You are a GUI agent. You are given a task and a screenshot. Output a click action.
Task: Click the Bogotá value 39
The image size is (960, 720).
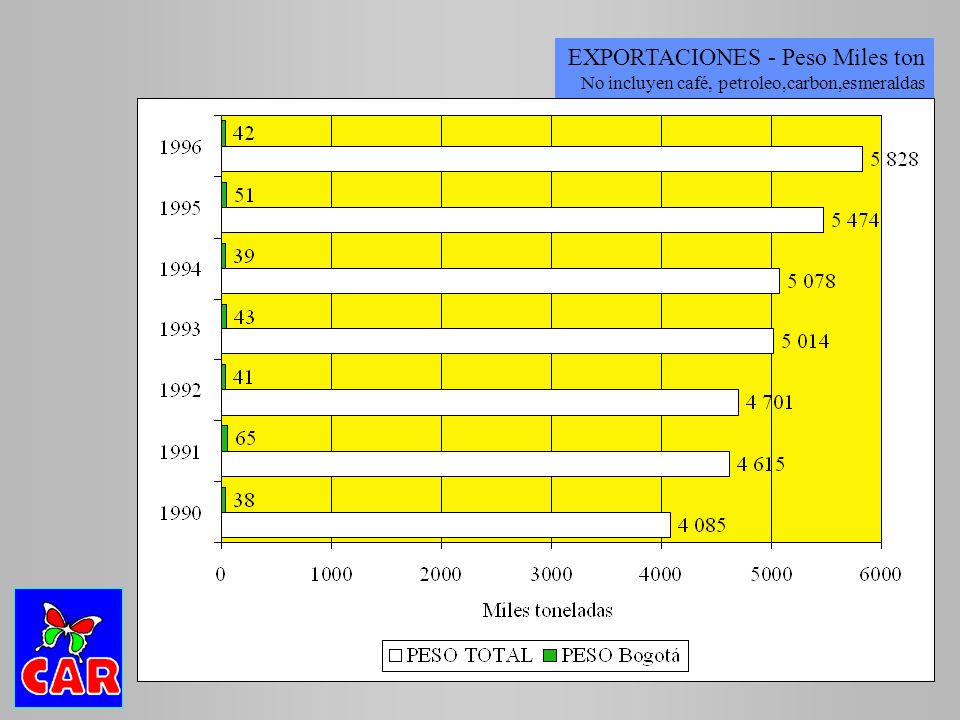tap(244, 256)
